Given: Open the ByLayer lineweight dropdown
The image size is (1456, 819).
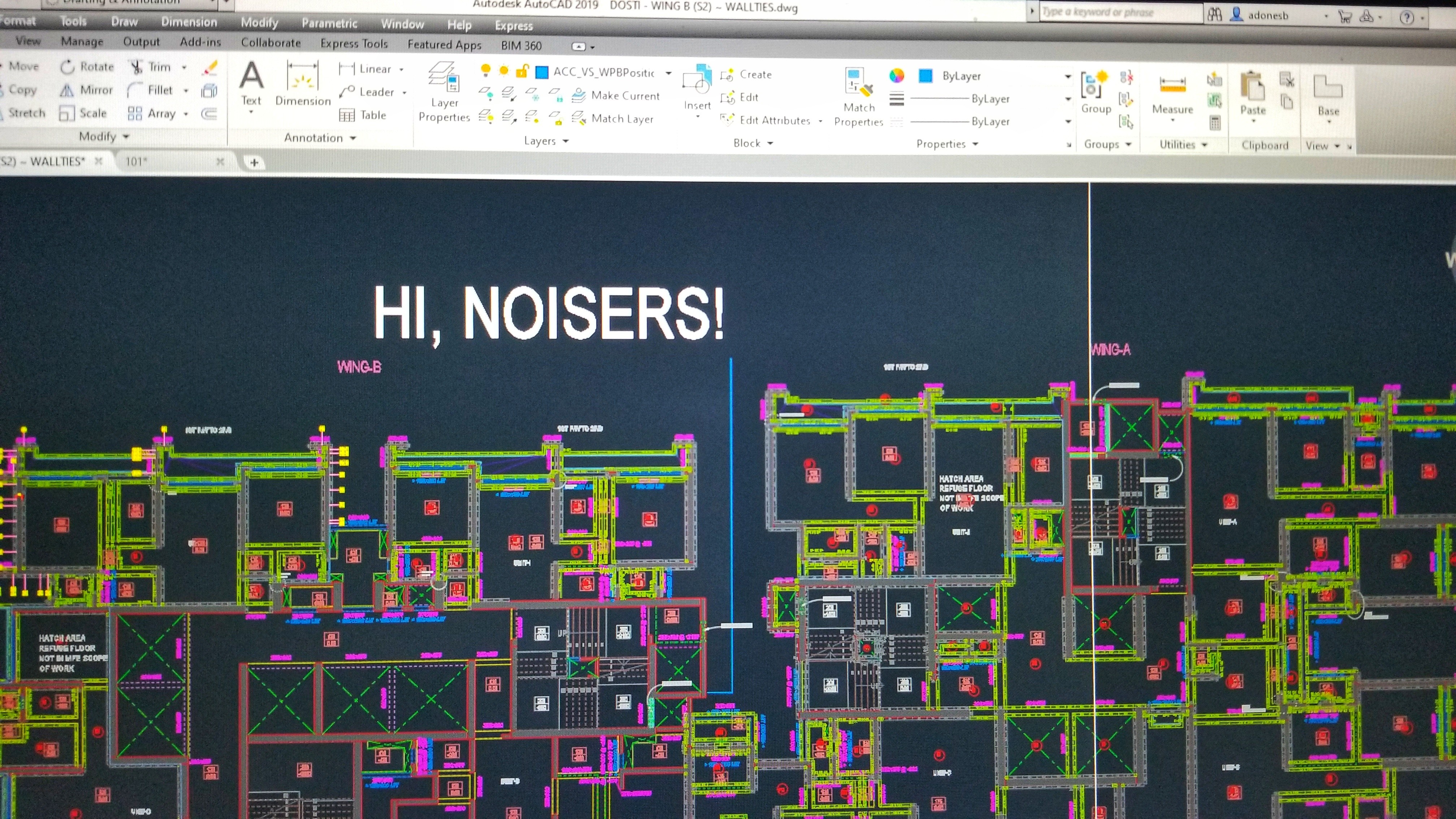Looking at the screenshot, I should click(1068, 99).
